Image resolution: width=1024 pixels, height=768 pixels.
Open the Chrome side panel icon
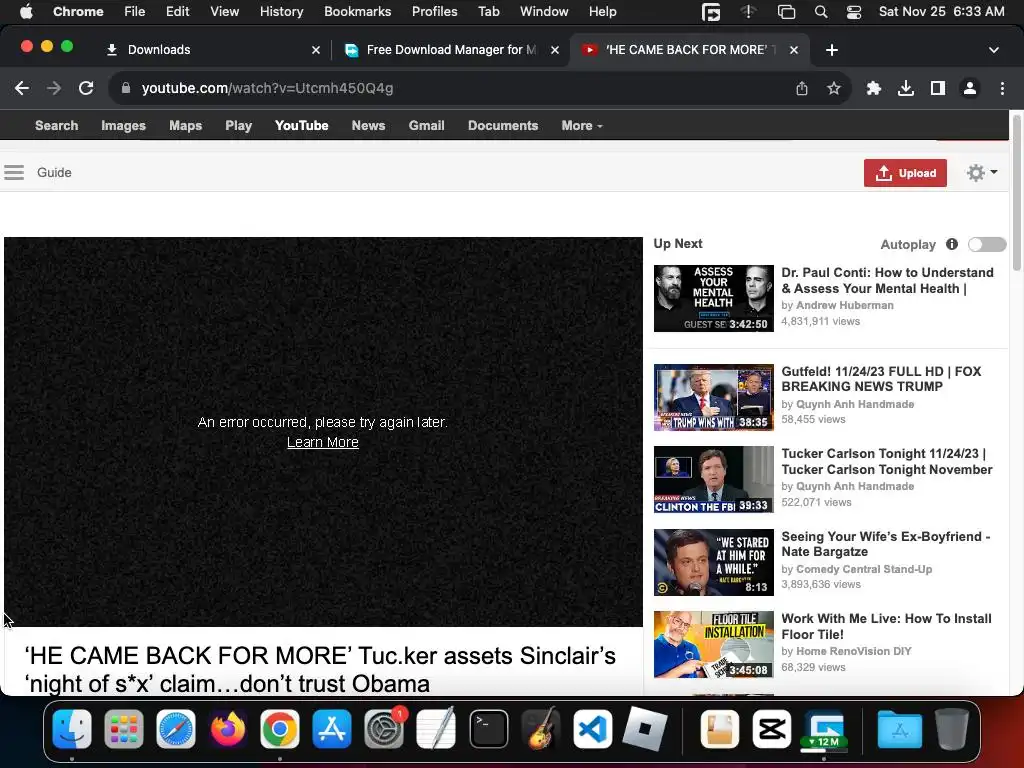(x=938, y=88)
